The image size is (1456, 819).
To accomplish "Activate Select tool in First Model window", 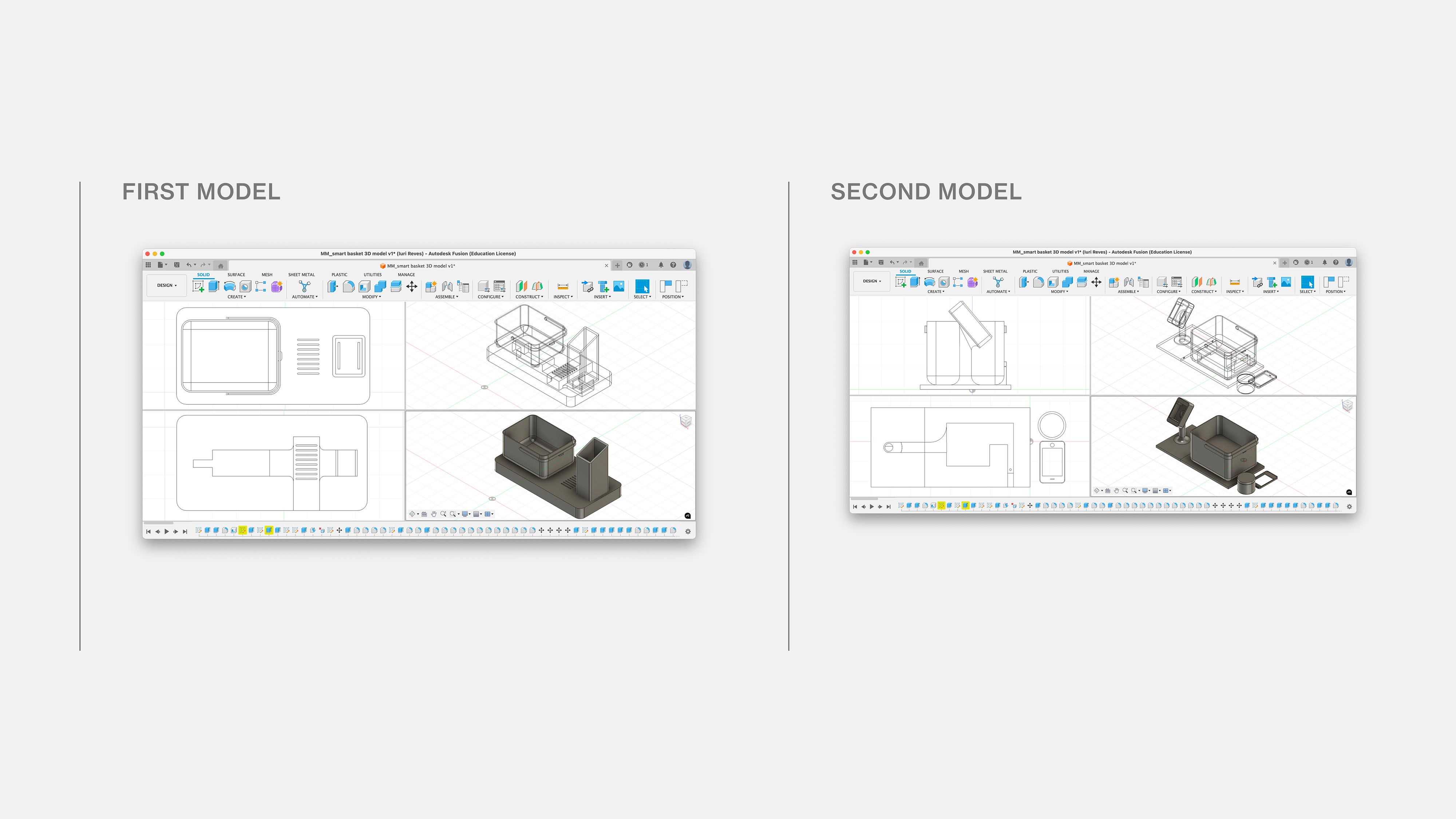I will pyautogui.click(x=642, y=286).
